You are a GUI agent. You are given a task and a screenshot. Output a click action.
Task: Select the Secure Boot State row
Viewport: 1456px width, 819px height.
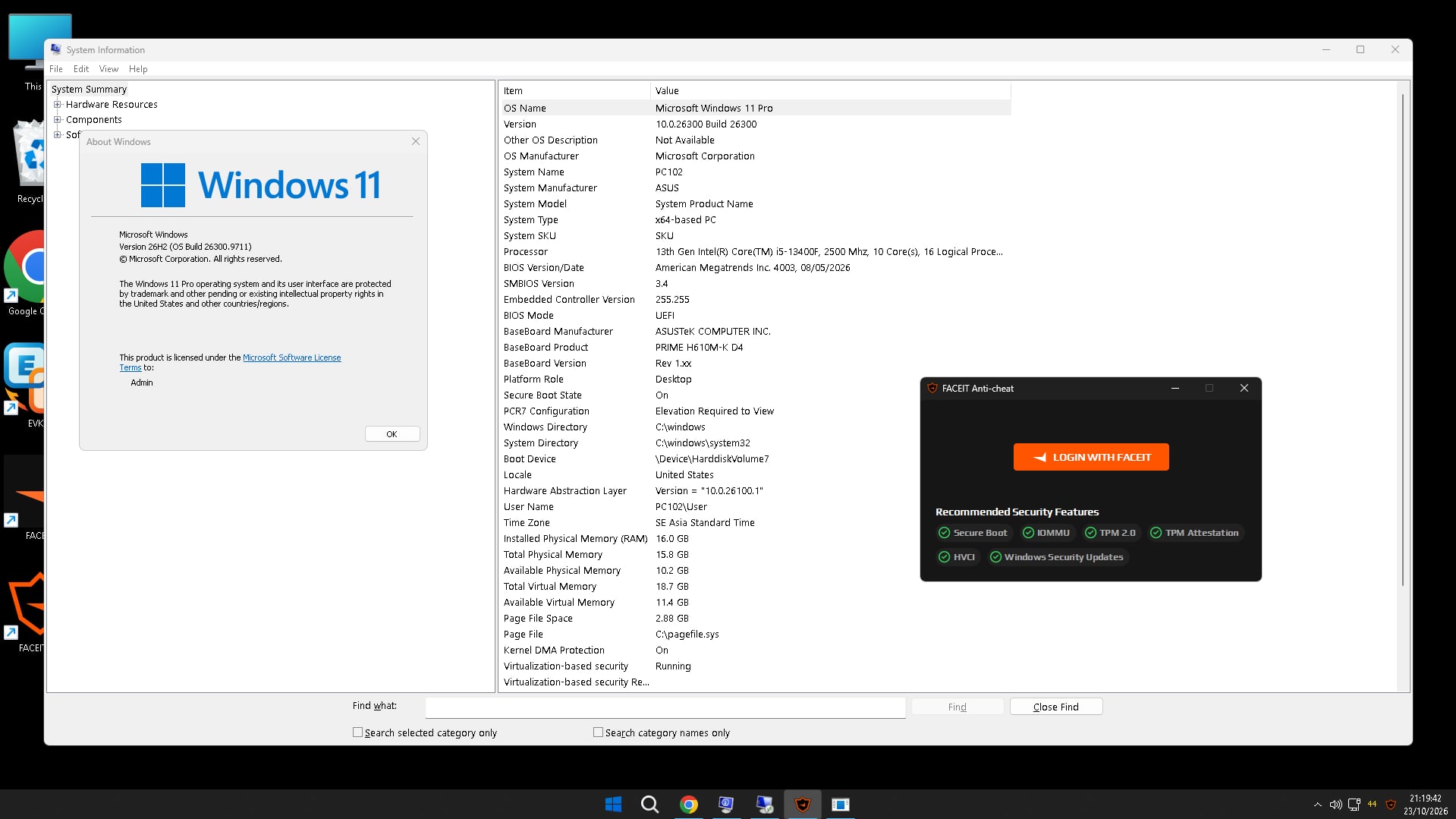coord(756,395)
